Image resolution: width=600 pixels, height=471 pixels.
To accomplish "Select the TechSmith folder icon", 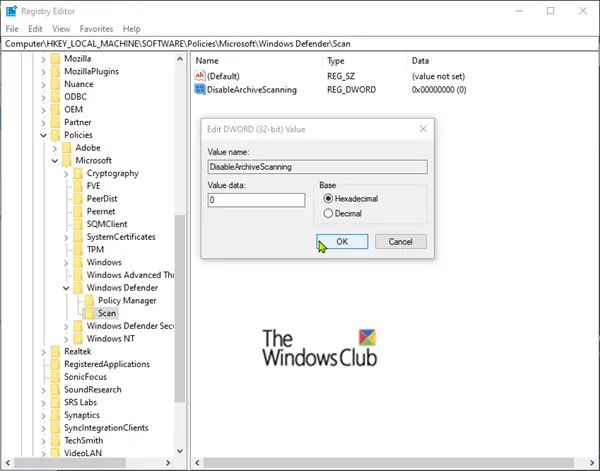I will (55, 440).
